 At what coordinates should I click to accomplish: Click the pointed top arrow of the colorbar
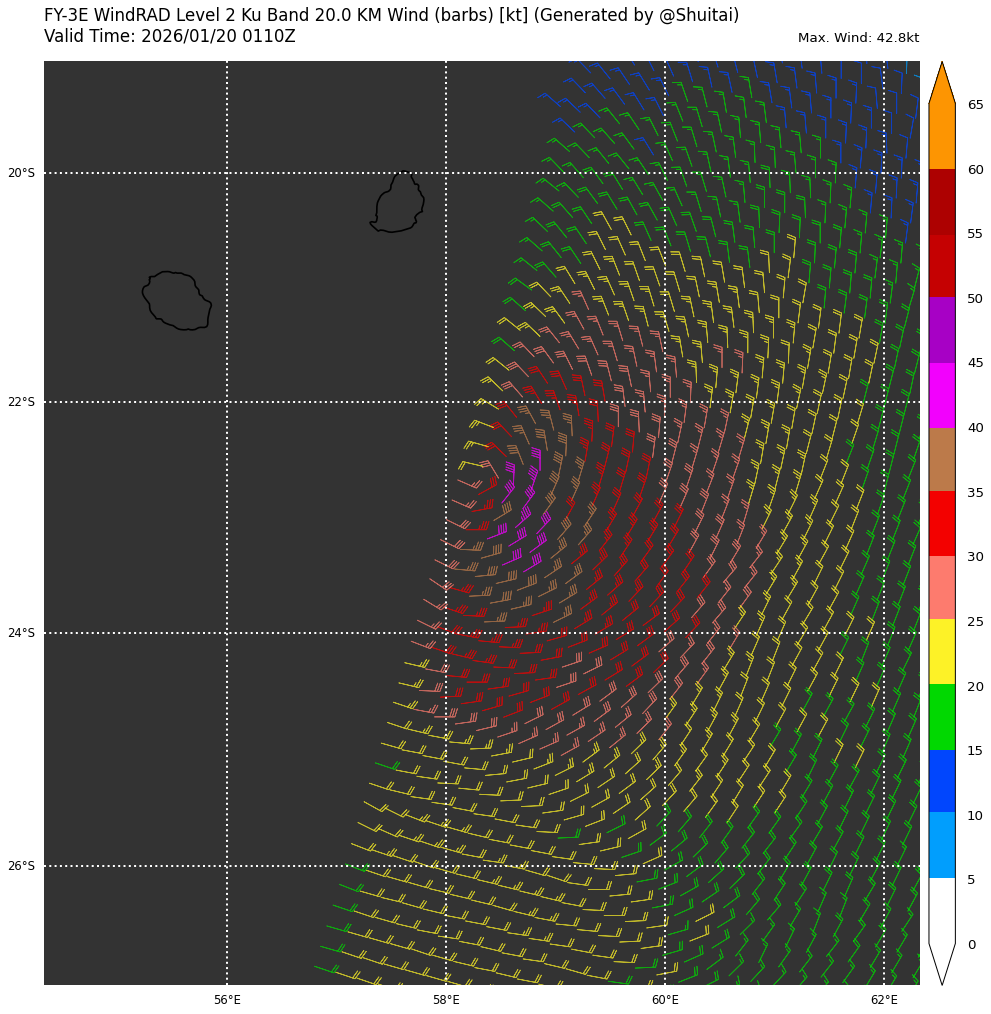coord(941,82)
